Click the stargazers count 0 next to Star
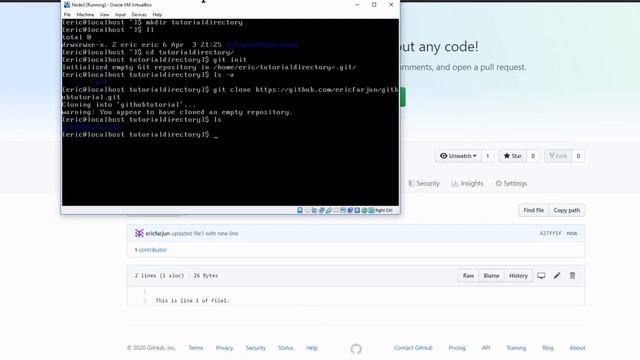 coord(533,156)
